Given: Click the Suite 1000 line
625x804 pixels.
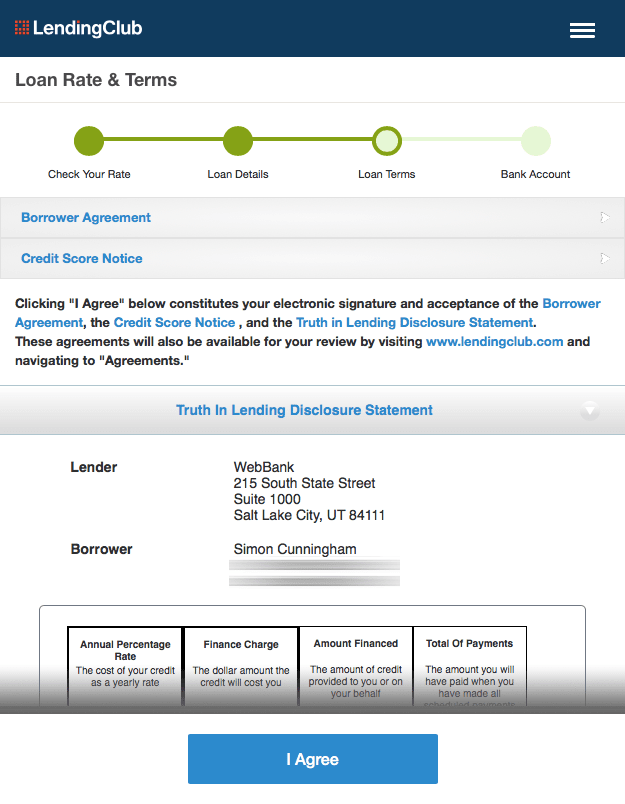Looking at the screenshot, I should tap(267, 499).
